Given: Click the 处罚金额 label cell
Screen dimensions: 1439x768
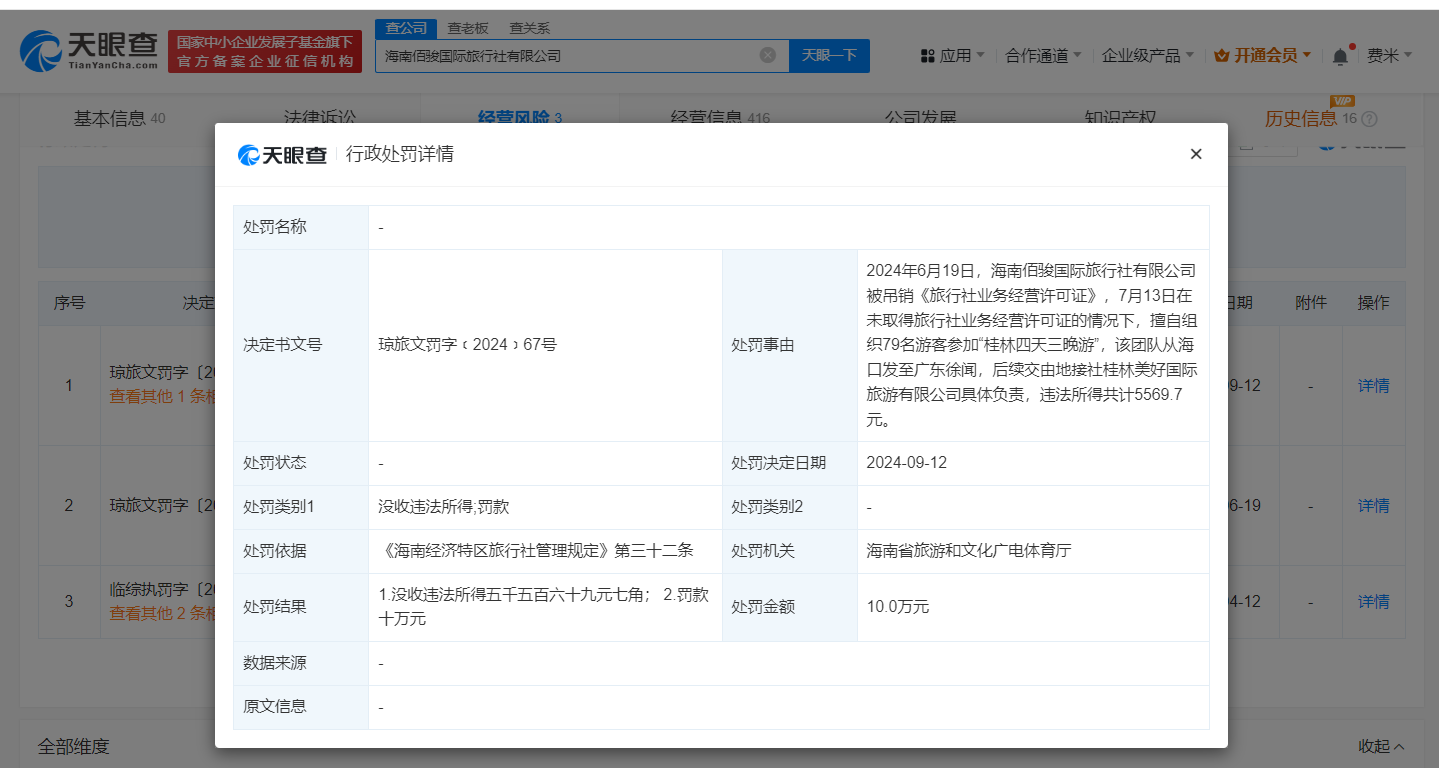Looking at the screenshot, I should pyautogui.click(x=790, y=607).
